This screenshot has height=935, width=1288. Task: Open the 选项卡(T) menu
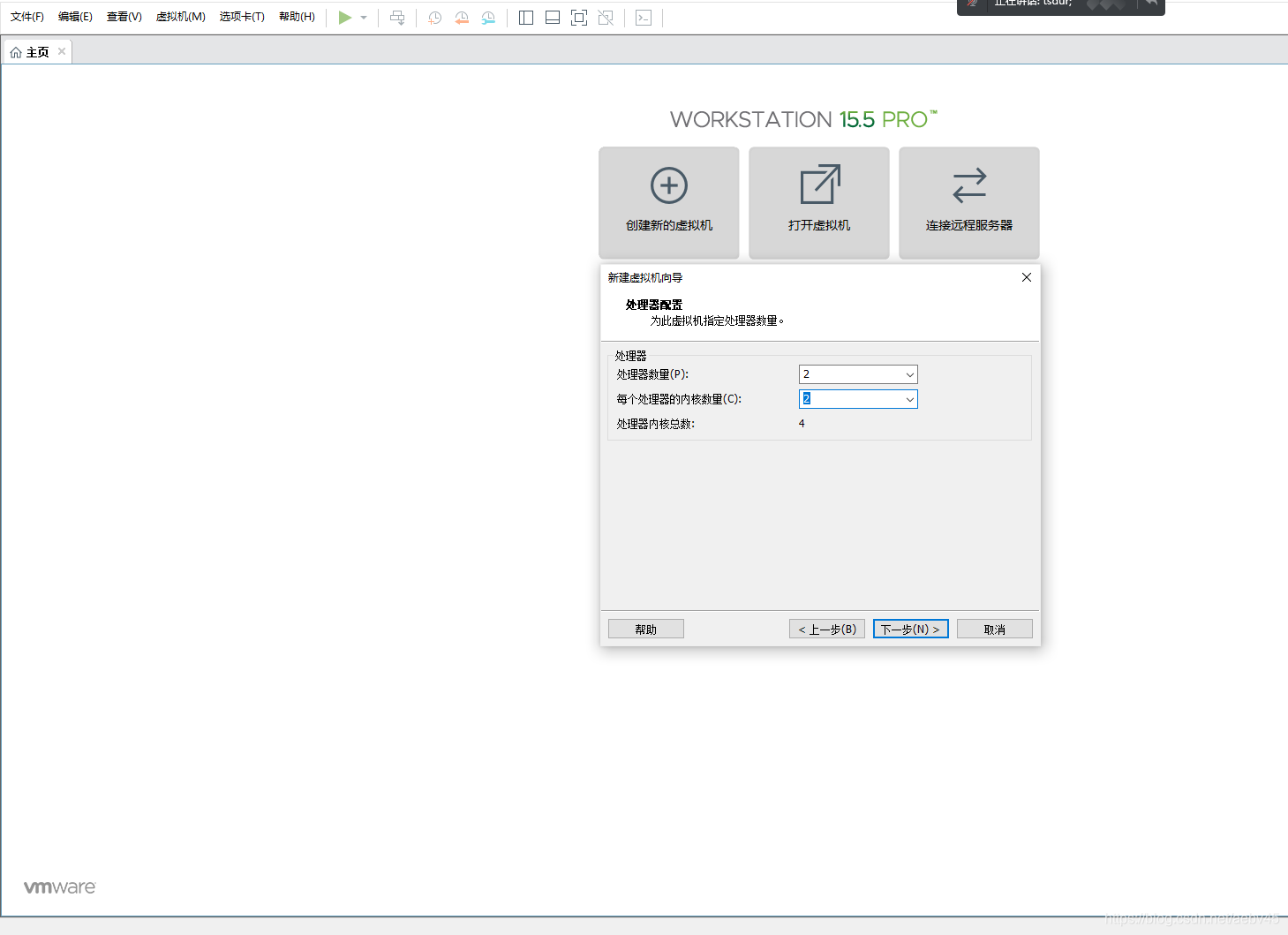pos(242,17)
